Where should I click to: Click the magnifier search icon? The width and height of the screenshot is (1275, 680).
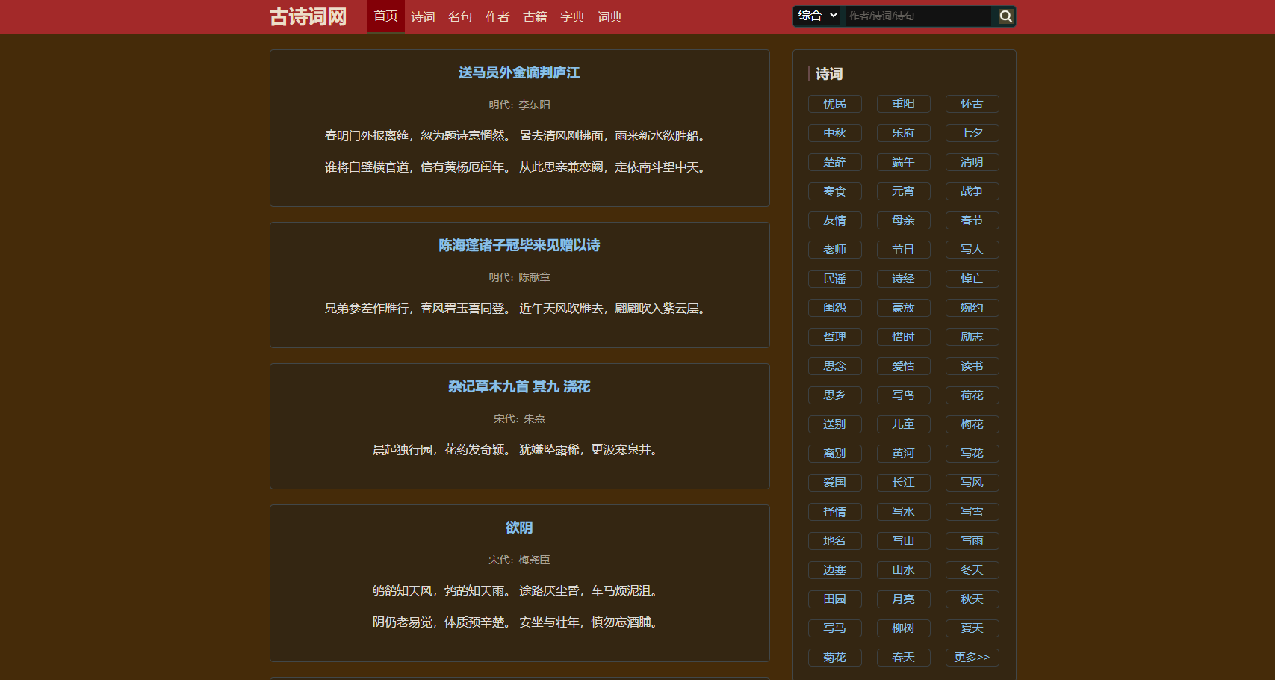pos(1005,16)
